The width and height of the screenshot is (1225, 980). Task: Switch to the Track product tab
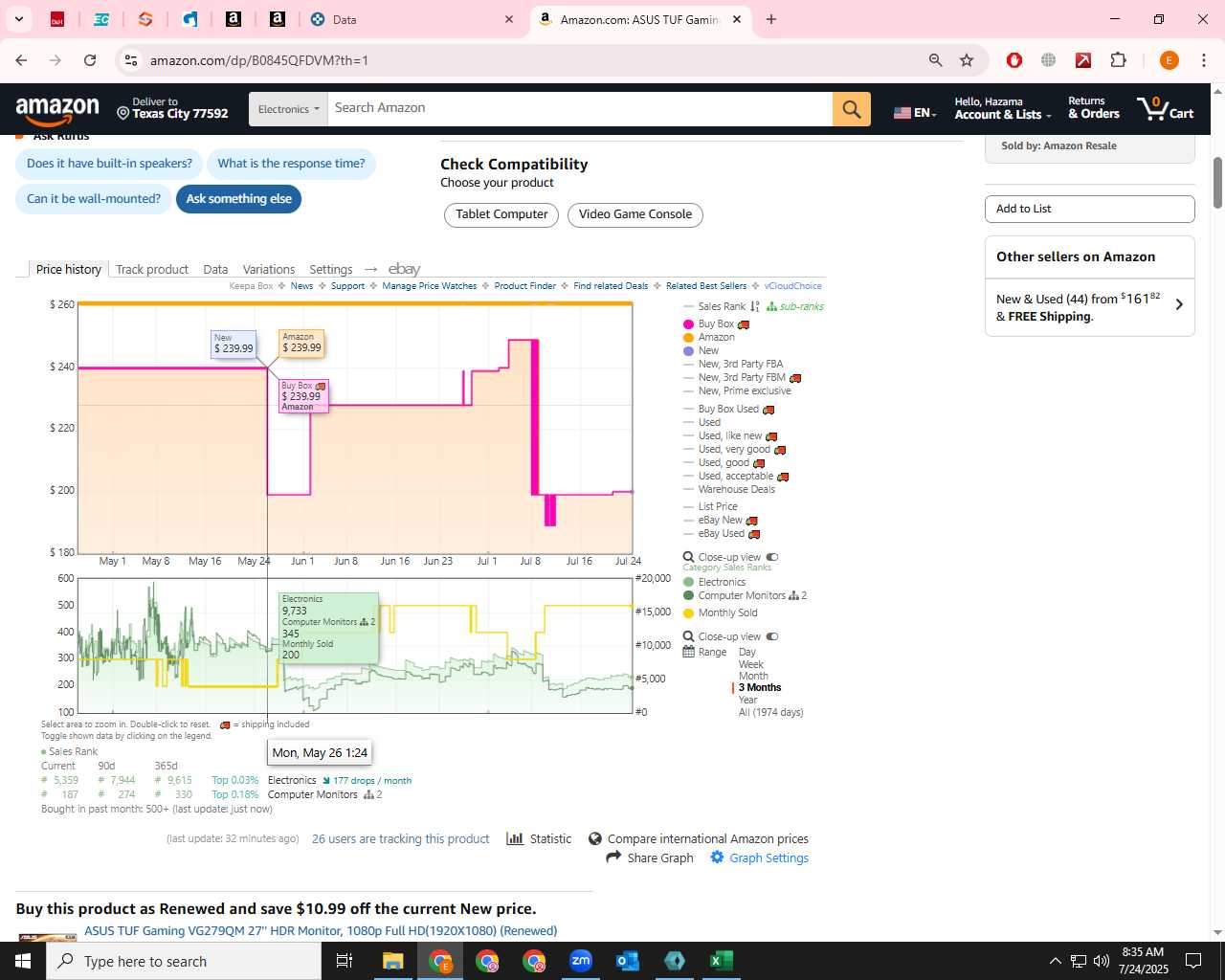pyautogui.click(x=152, y=269)
